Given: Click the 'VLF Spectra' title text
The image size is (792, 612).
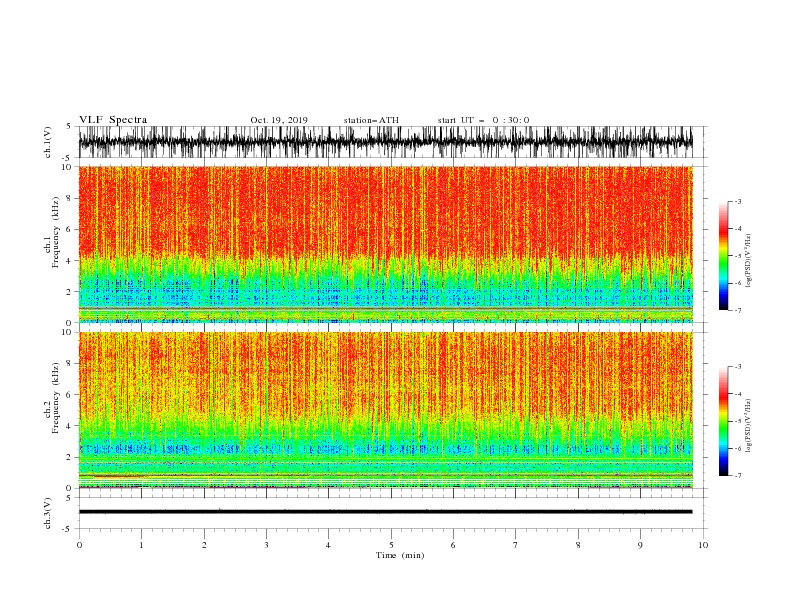Looking at the screenshot, I should click(113, 120).
